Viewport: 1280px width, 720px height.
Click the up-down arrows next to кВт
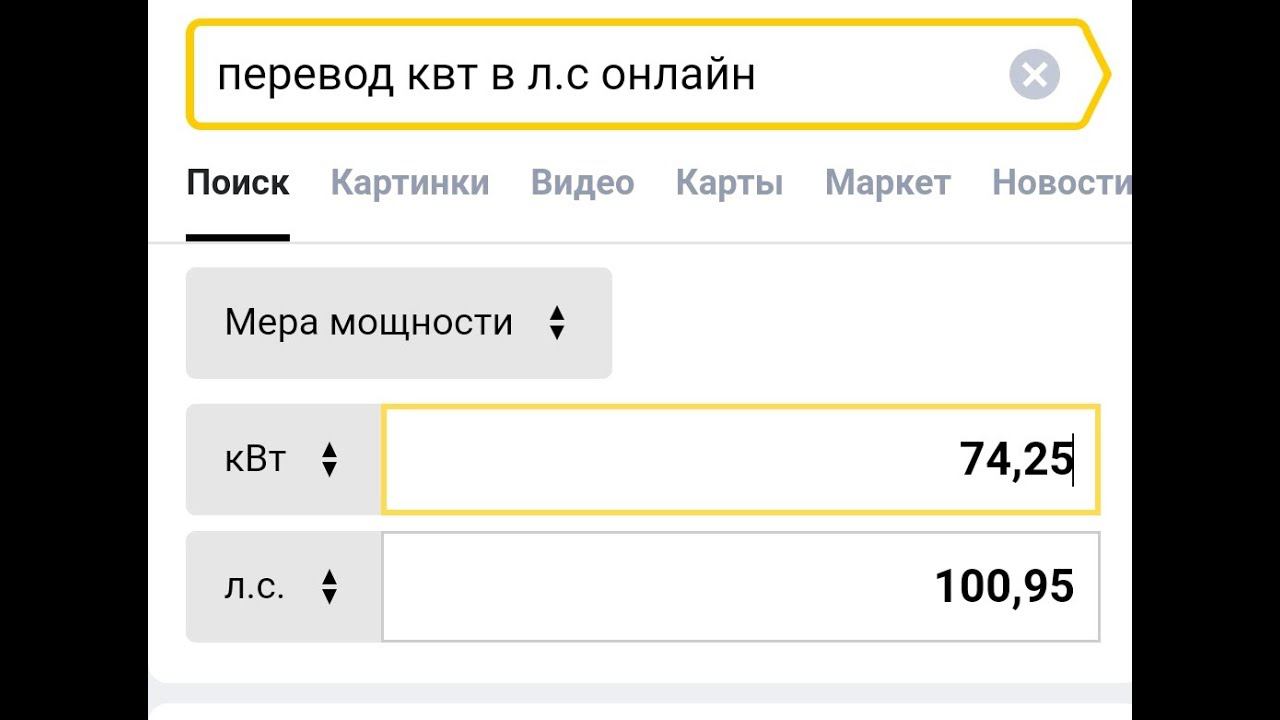pyautogui.click(x=329, y=460)
